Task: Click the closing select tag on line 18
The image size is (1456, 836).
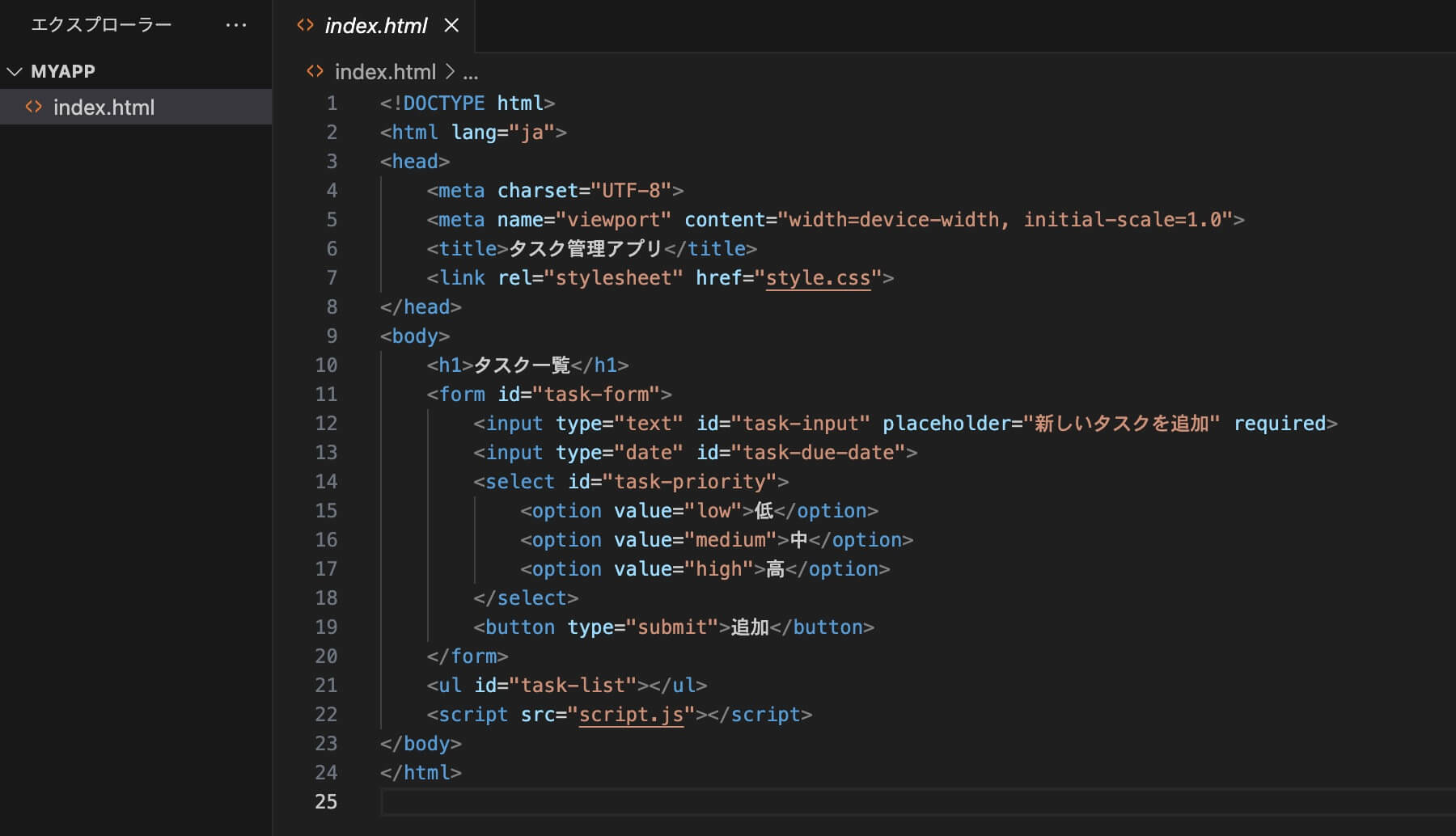Action: (x=526, y=598)
